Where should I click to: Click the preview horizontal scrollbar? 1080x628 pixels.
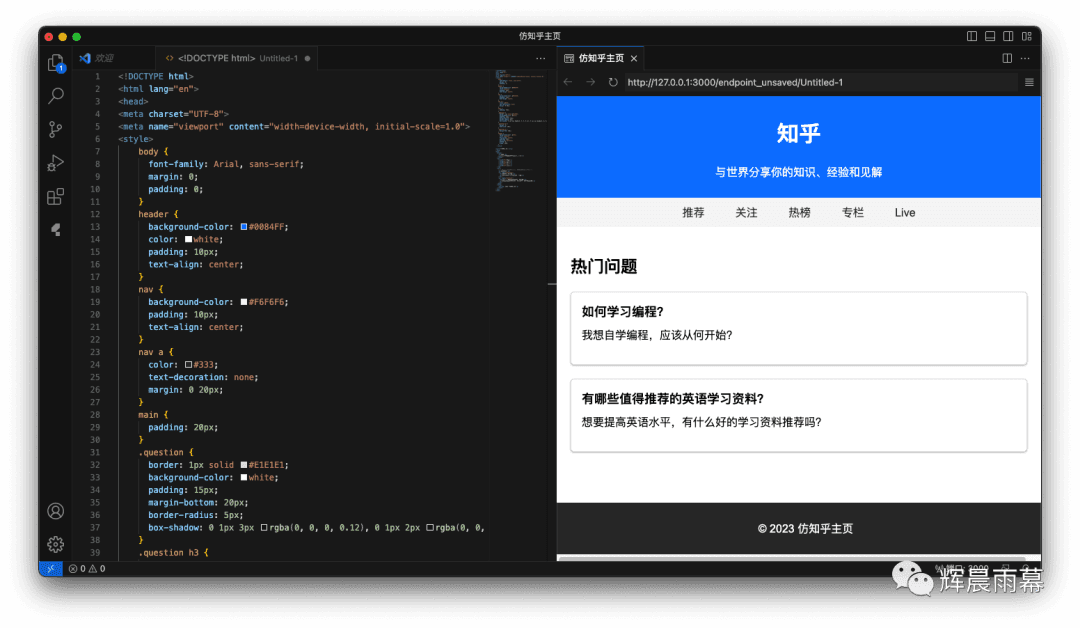click(792, 558)
